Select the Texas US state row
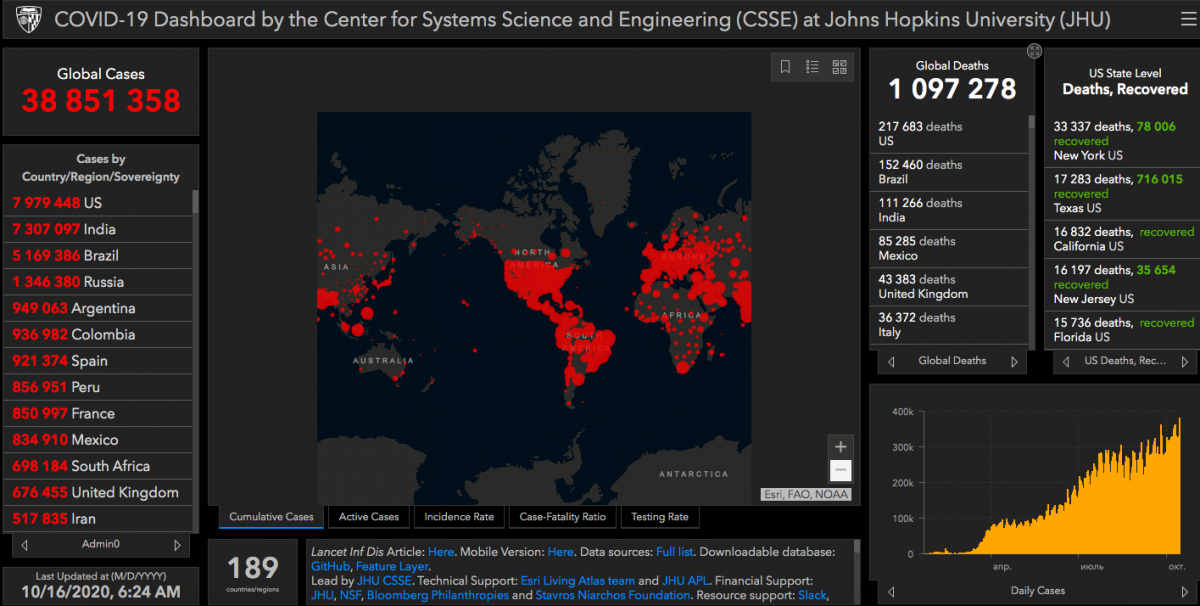 coord(1124,193)
